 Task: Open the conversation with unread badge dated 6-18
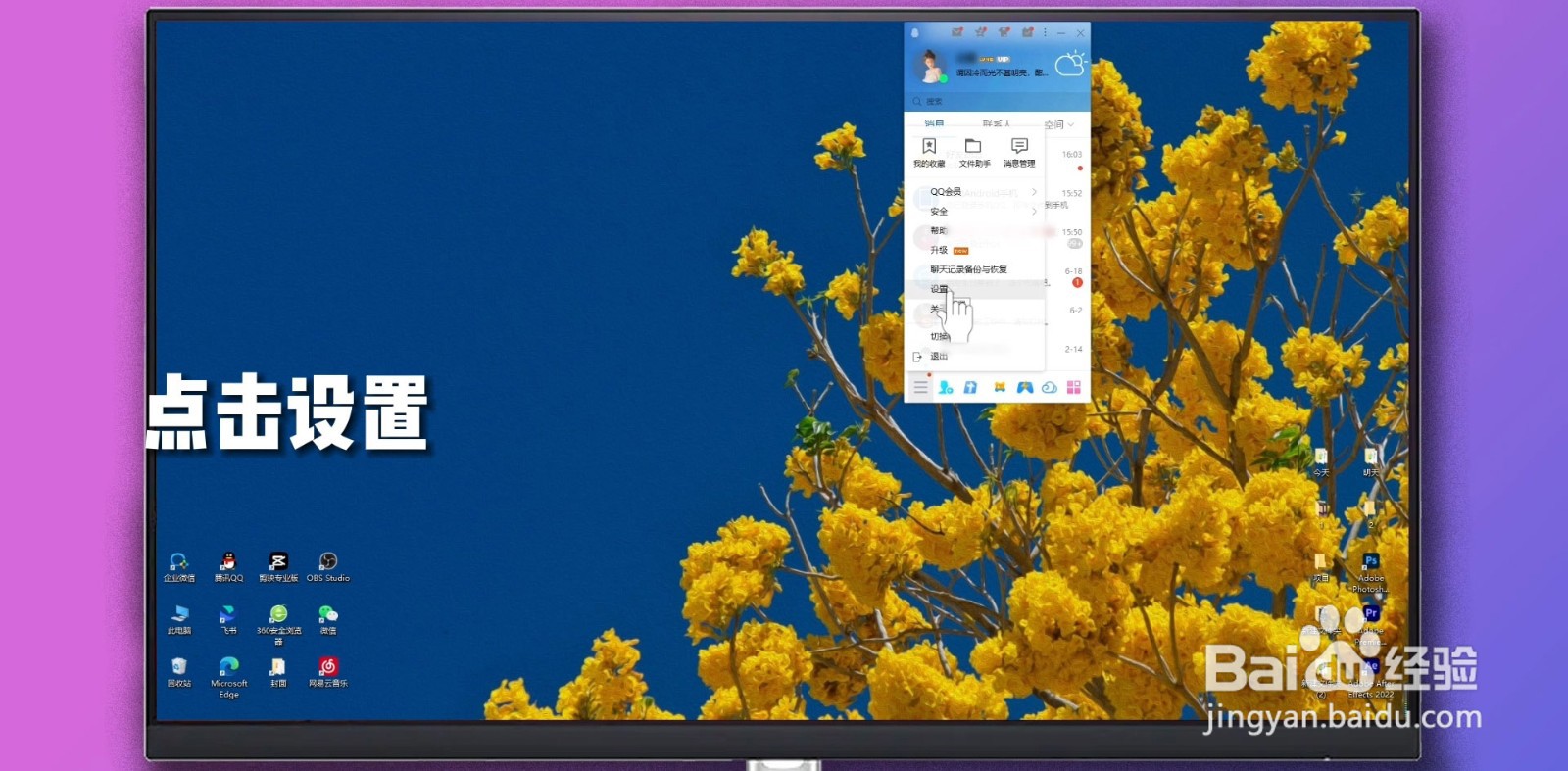coord(1067,277)
